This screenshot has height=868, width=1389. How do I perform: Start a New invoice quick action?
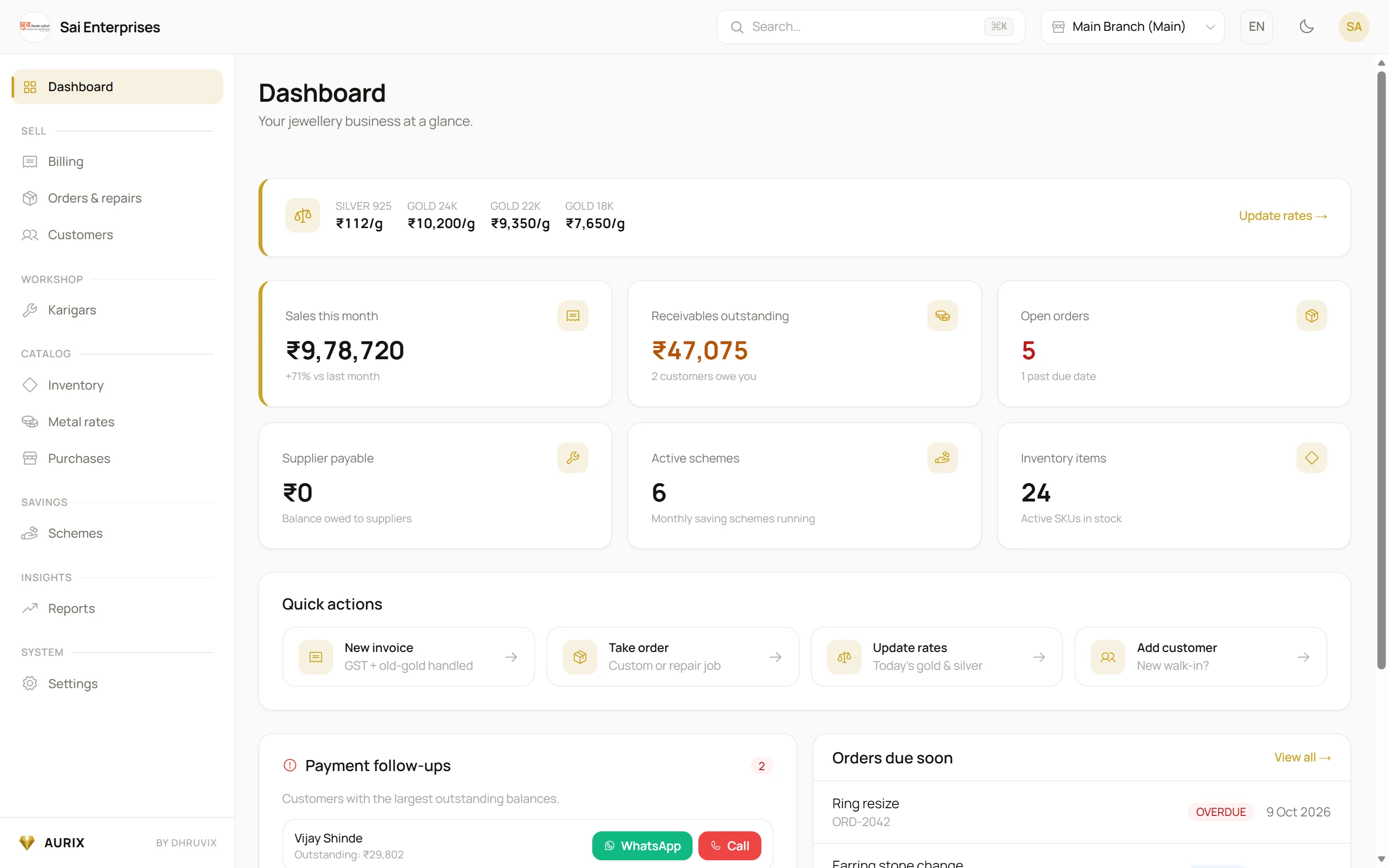(x=408, y=657)
